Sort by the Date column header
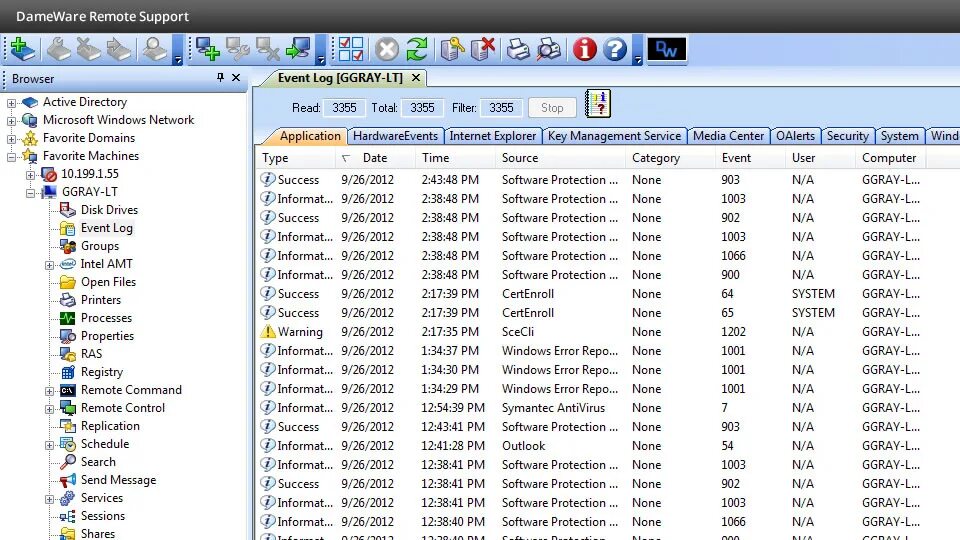This screenshot has height=540, width=960. 375,158
